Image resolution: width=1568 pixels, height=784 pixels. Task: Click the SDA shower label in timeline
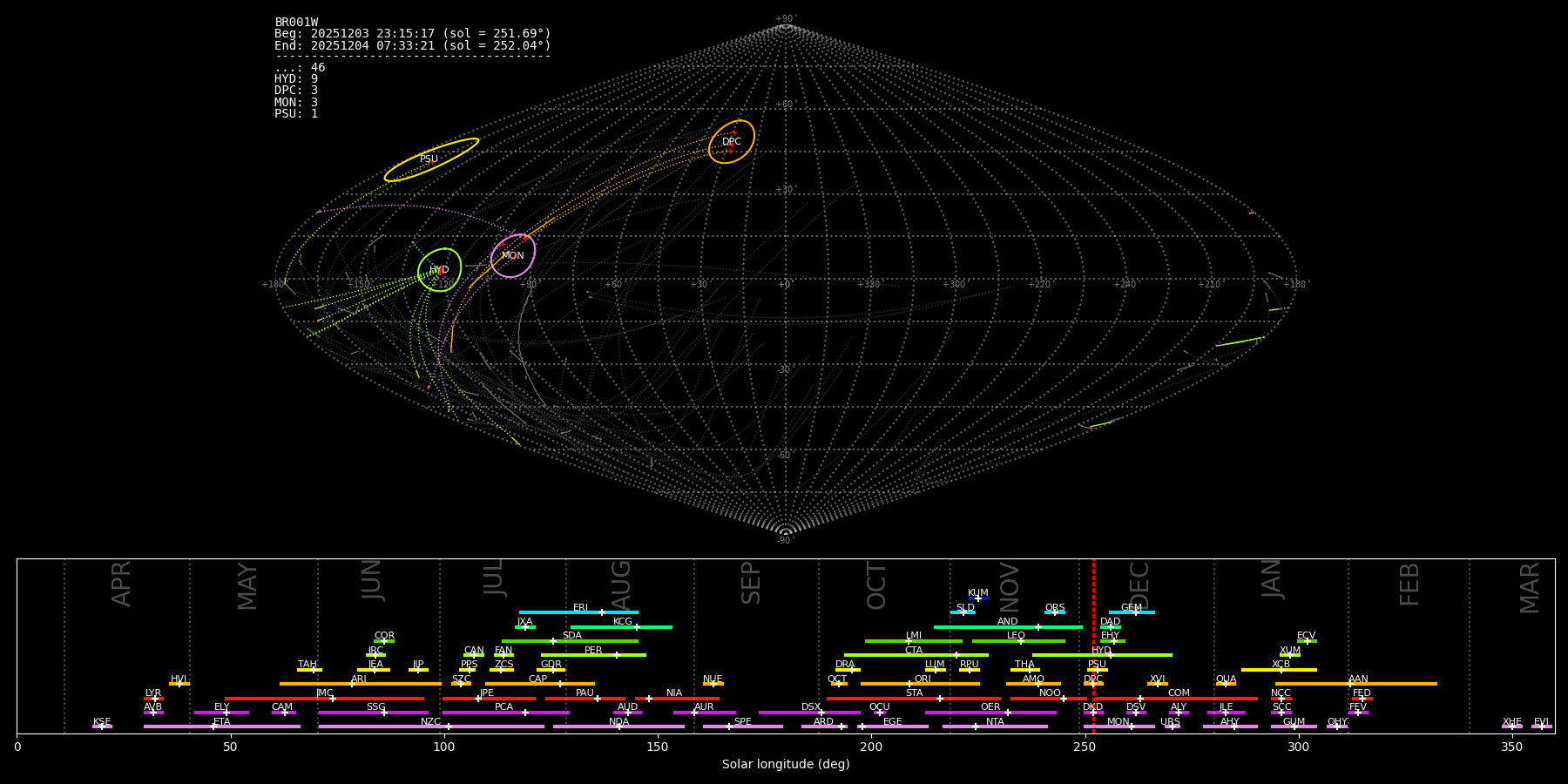(571, 636)
